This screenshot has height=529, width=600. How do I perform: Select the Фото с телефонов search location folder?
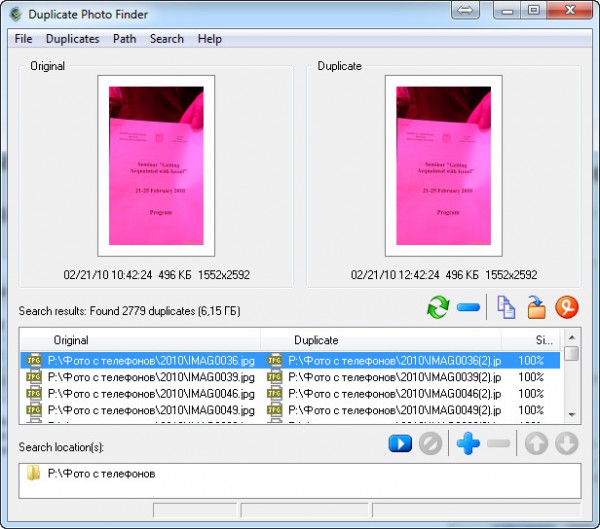(x=100, y=473)
